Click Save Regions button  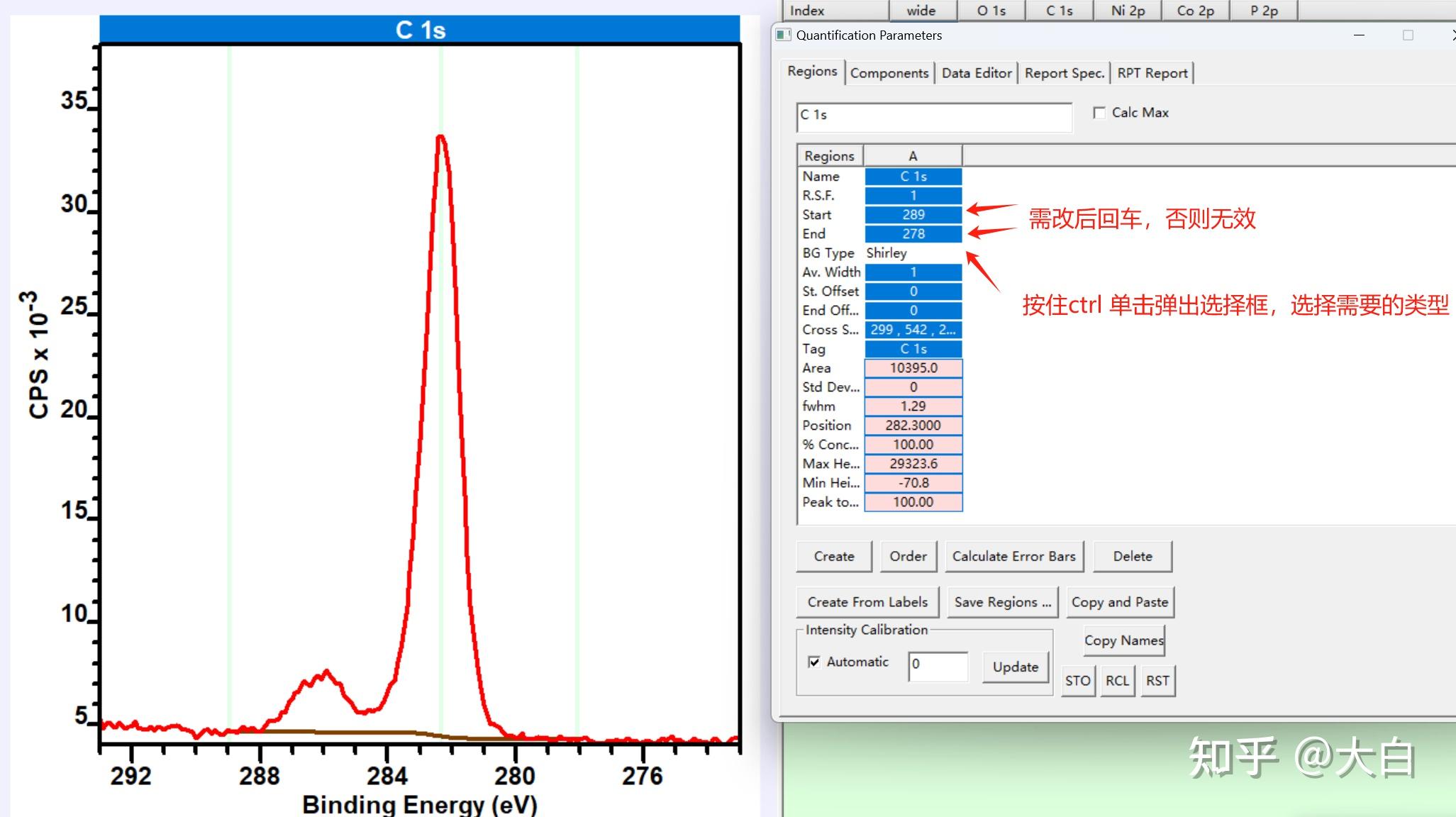pyautogui.click(x=1001, y=602)
